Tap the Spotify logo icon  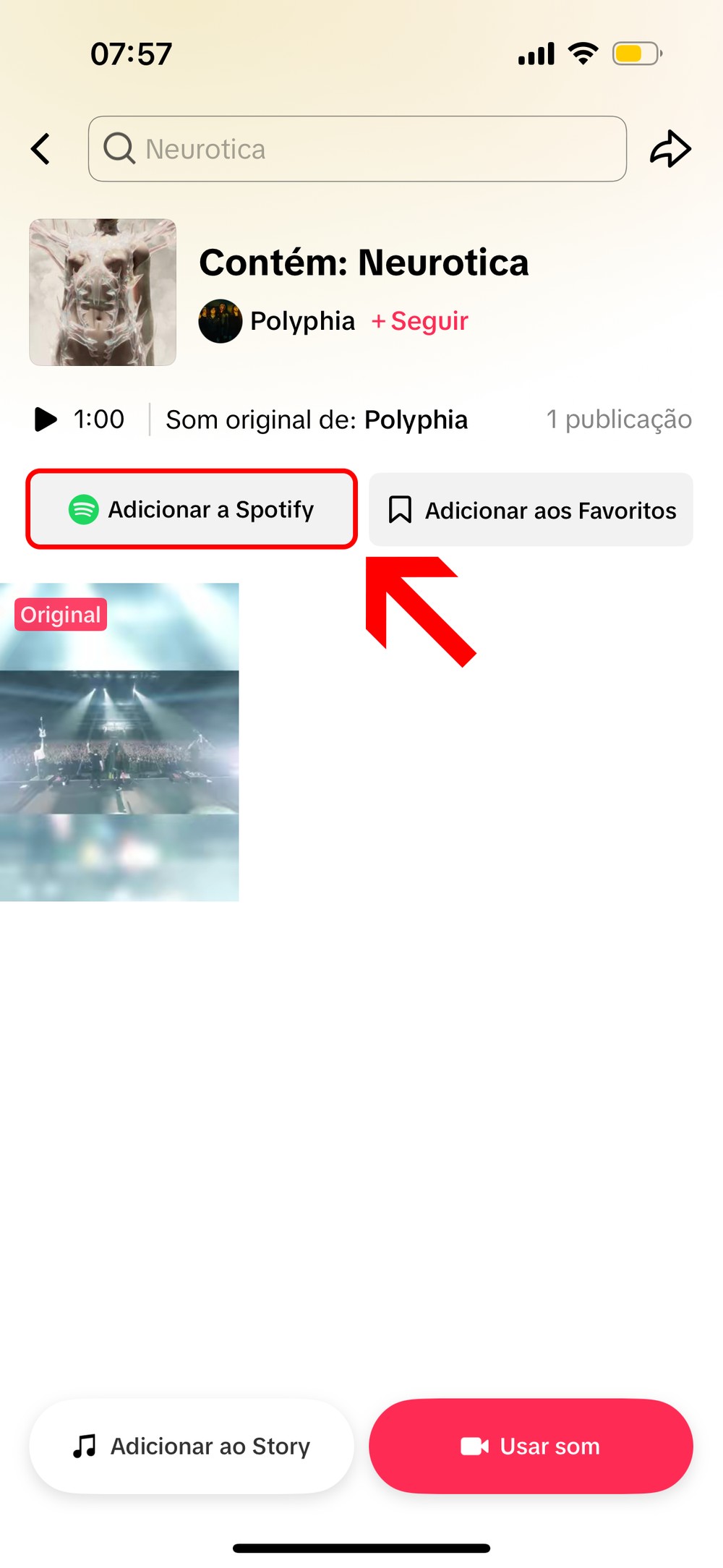(84, 510)
